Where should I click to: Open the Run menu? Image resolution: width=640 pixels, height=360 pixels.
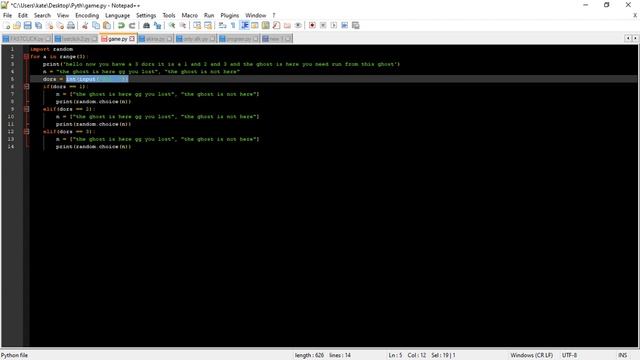pyautogui.click(x=209, y=15)
